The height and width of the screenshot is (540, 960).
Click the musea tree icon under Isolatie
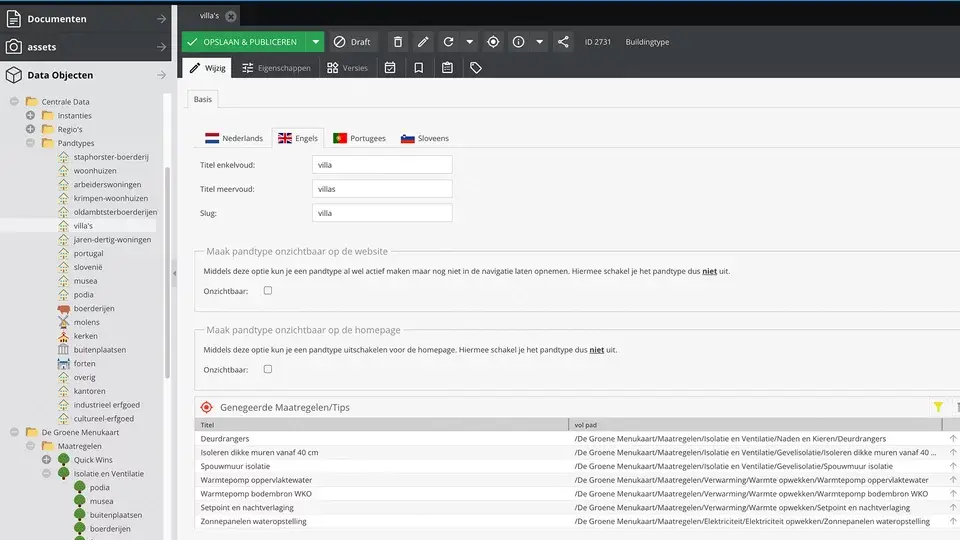pos(80,501)
